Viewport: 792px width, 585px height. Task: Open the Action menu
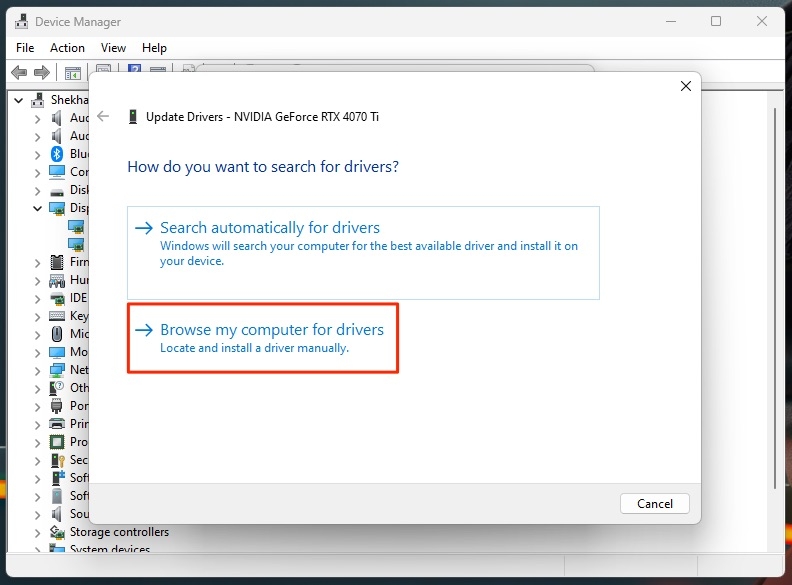pyautogui.click(x=67, y=48)
